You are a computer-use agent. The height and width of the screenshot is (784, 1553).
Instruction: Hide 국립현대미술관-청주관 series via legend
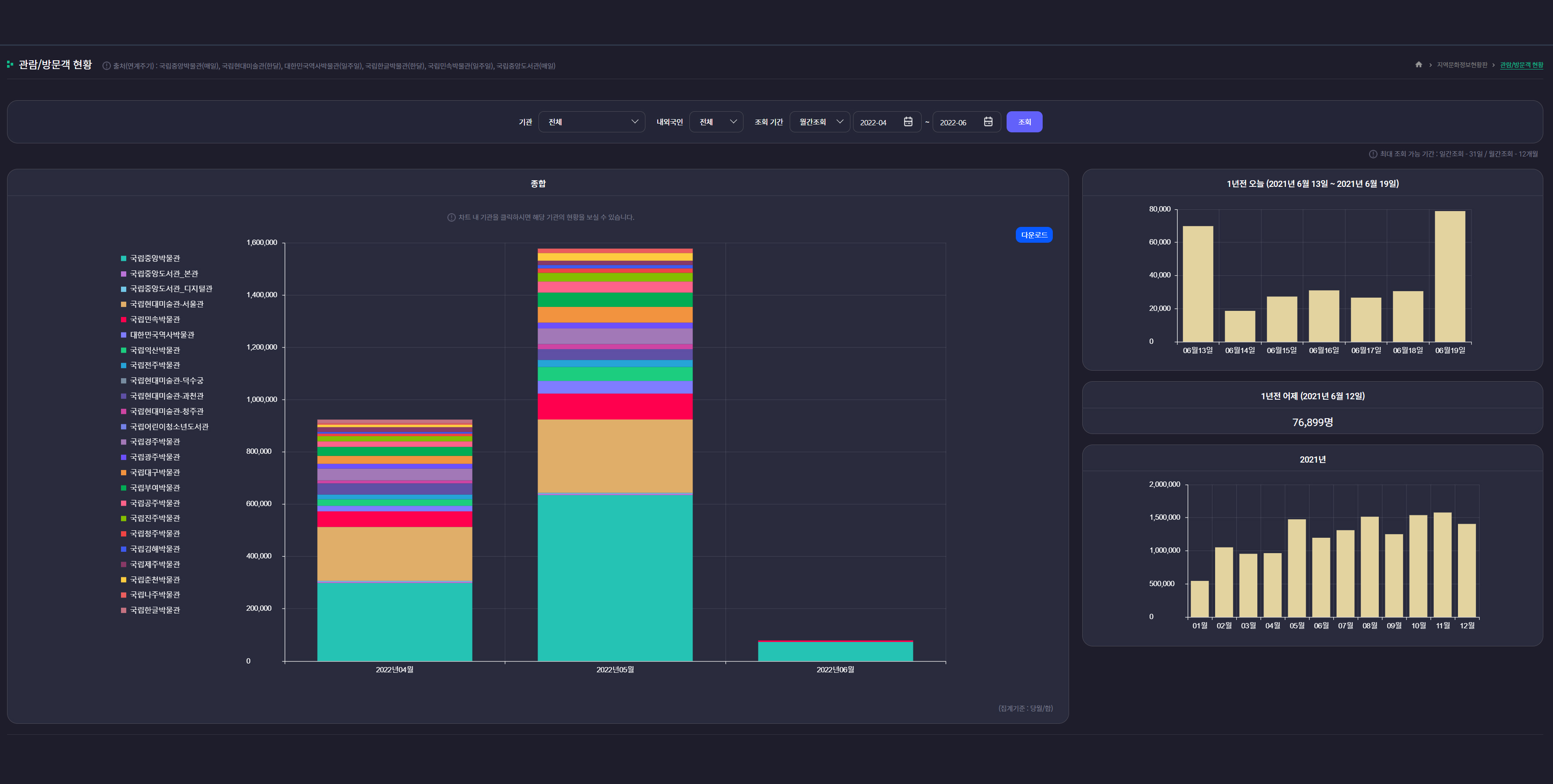click(x=163, y=412)
